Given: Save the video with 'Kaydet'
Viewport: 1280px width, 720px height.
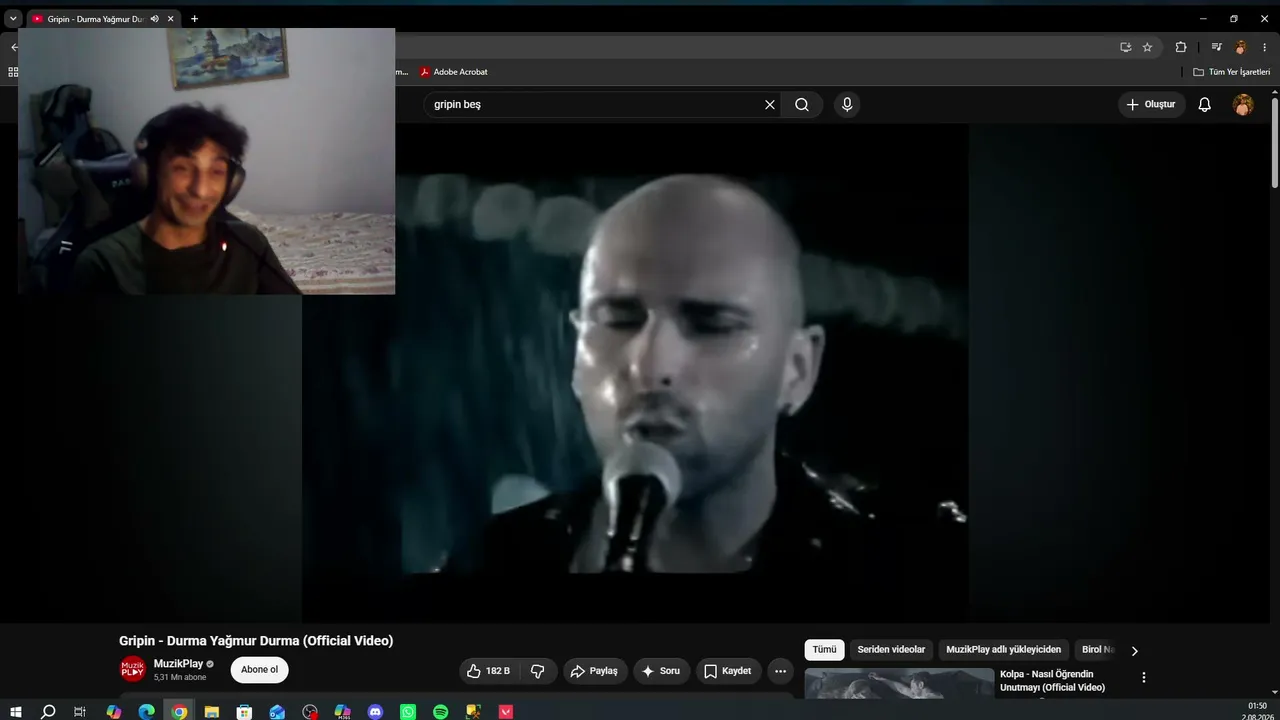Looking at the screenshot, I should [x=728, y=671].
